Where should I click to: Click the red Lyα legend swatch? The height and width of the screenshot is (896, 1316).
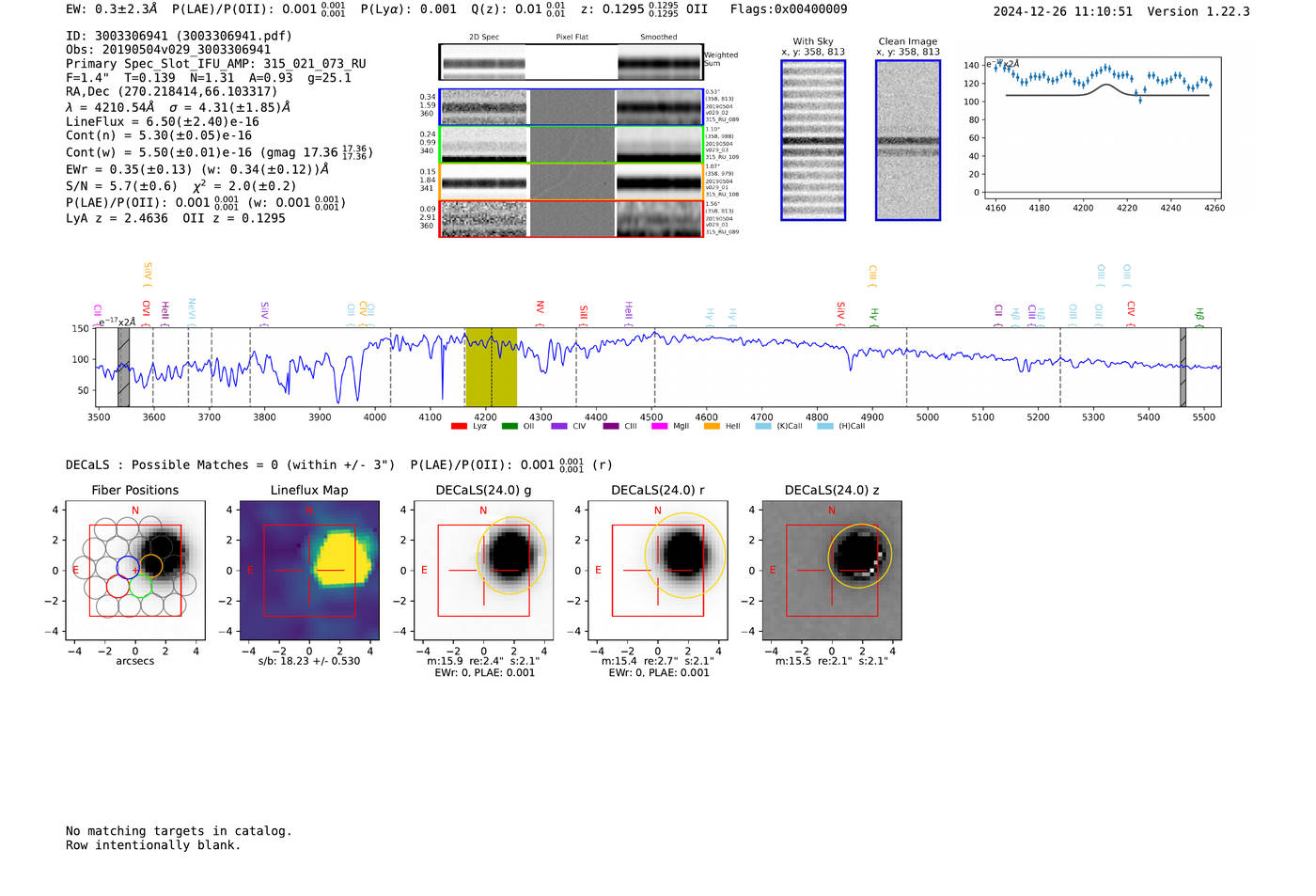pyautogui.click(x=459, y=426)
